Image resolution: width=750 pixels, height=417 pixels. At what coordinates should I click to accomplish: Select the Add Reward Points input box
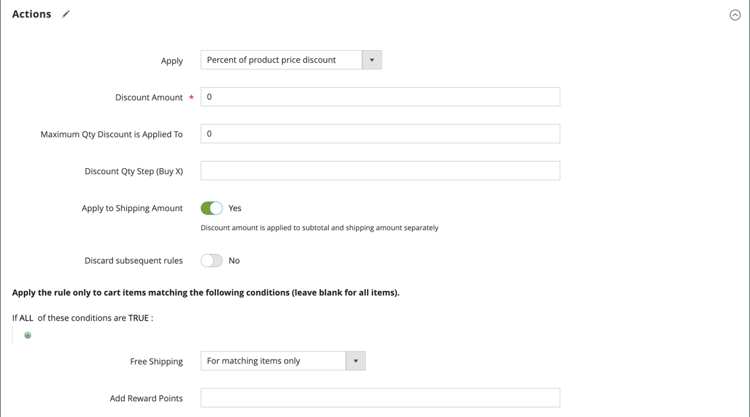(x=380, y=398)
